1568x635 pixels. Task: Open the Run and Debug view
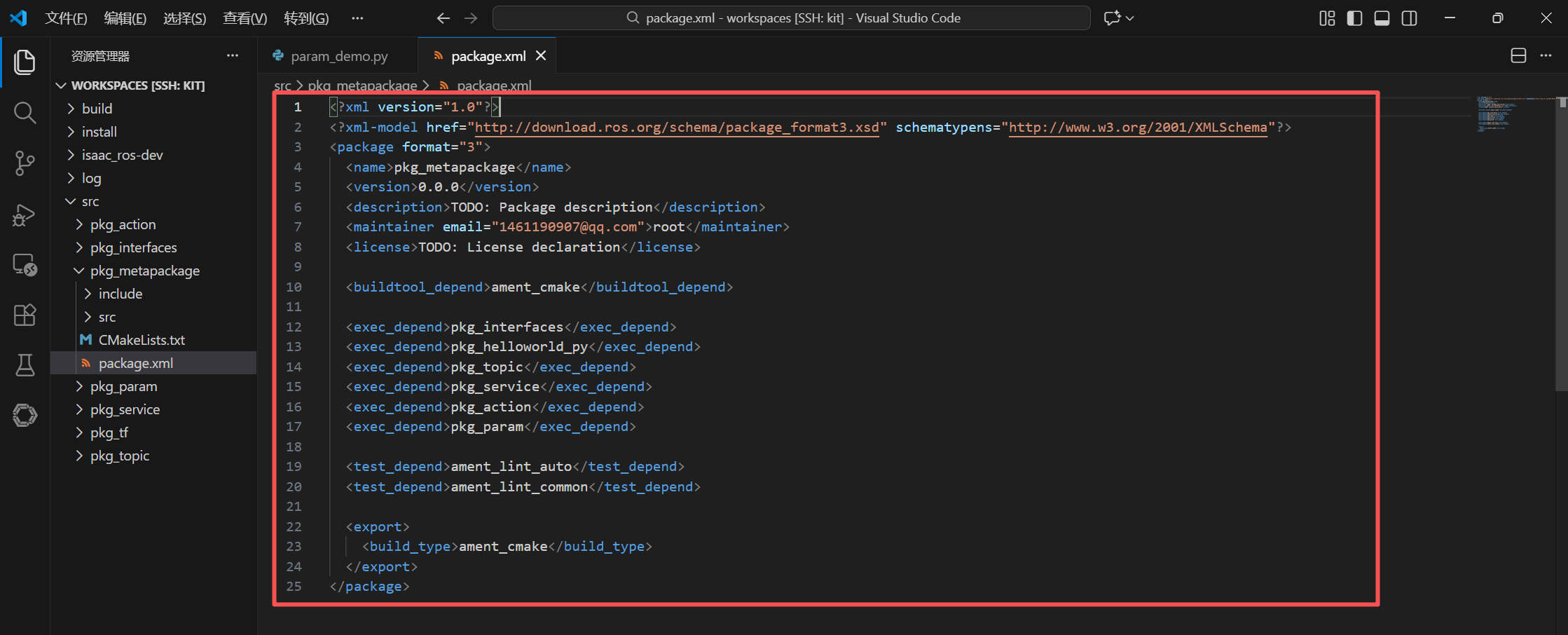[25, 214]
